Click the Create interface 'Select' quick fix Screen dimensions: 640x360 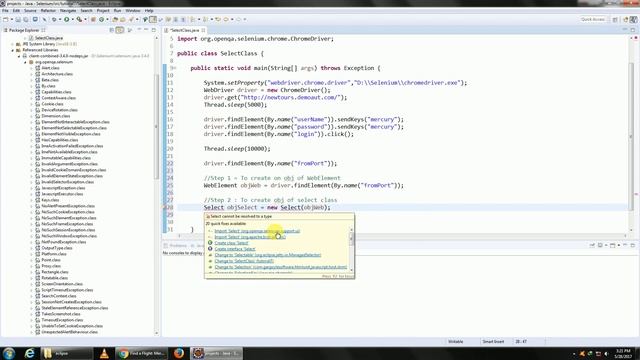coord(235,249)
